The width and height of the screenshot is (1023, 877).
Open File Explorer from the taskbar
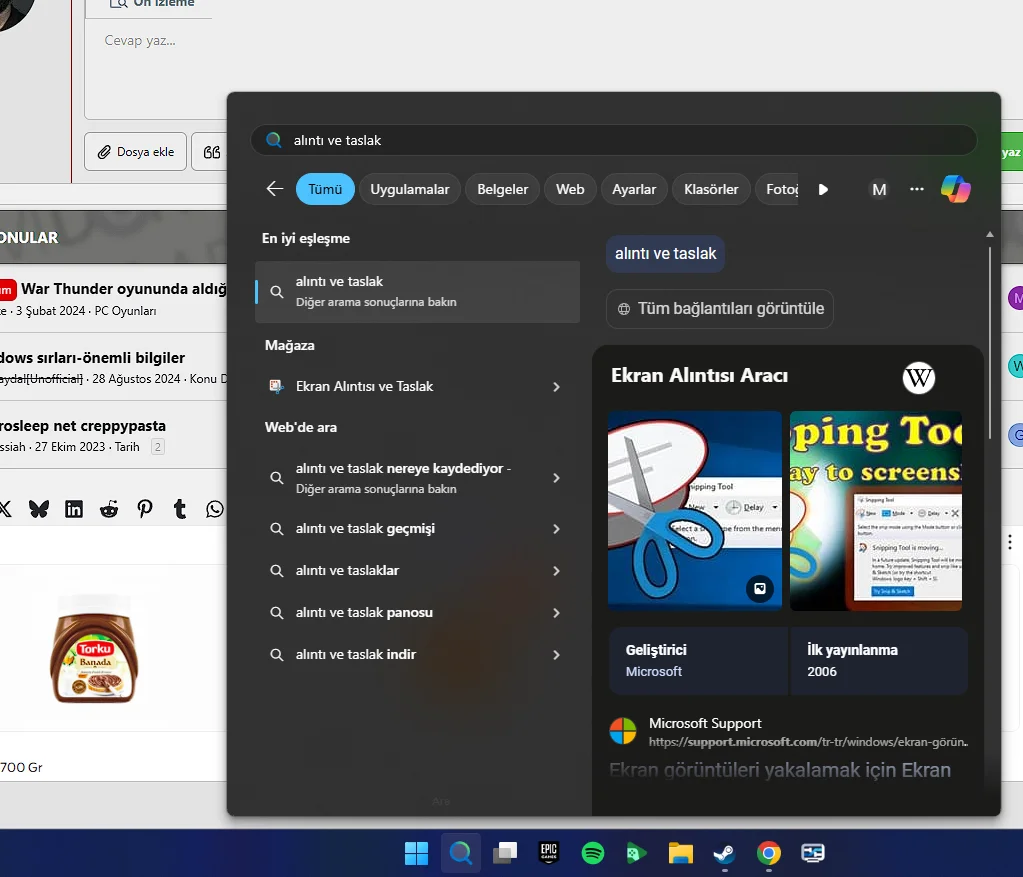pos(680,853)
